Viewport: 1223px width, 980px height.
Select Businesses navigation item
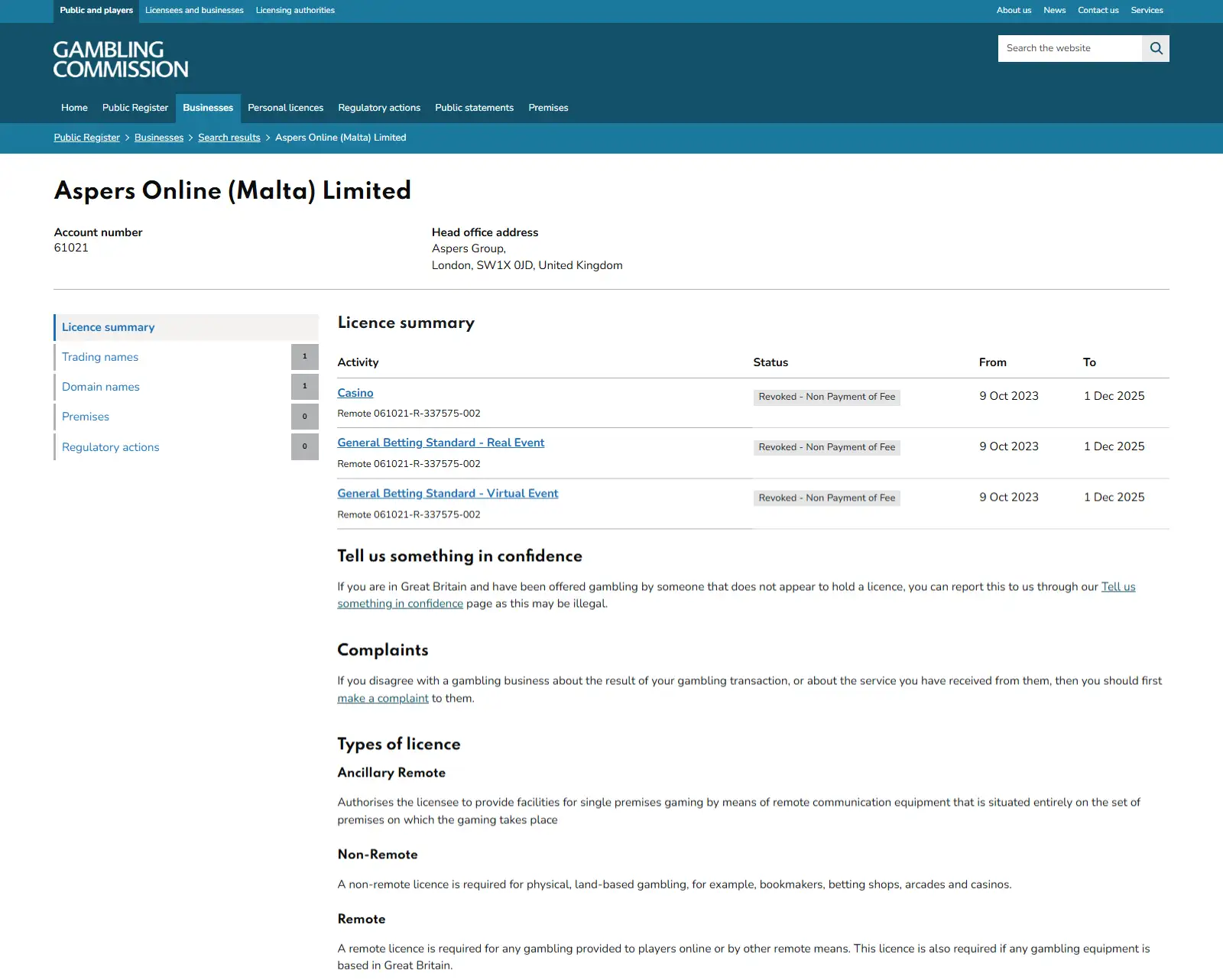[x=208, y=108]
